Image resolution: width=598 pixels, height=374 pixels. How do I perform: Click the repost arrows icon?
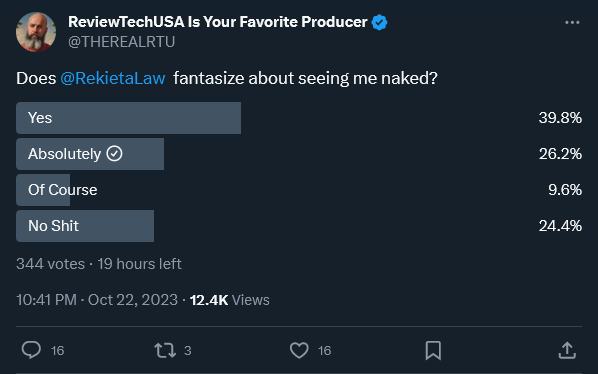[x=165, y=350]
